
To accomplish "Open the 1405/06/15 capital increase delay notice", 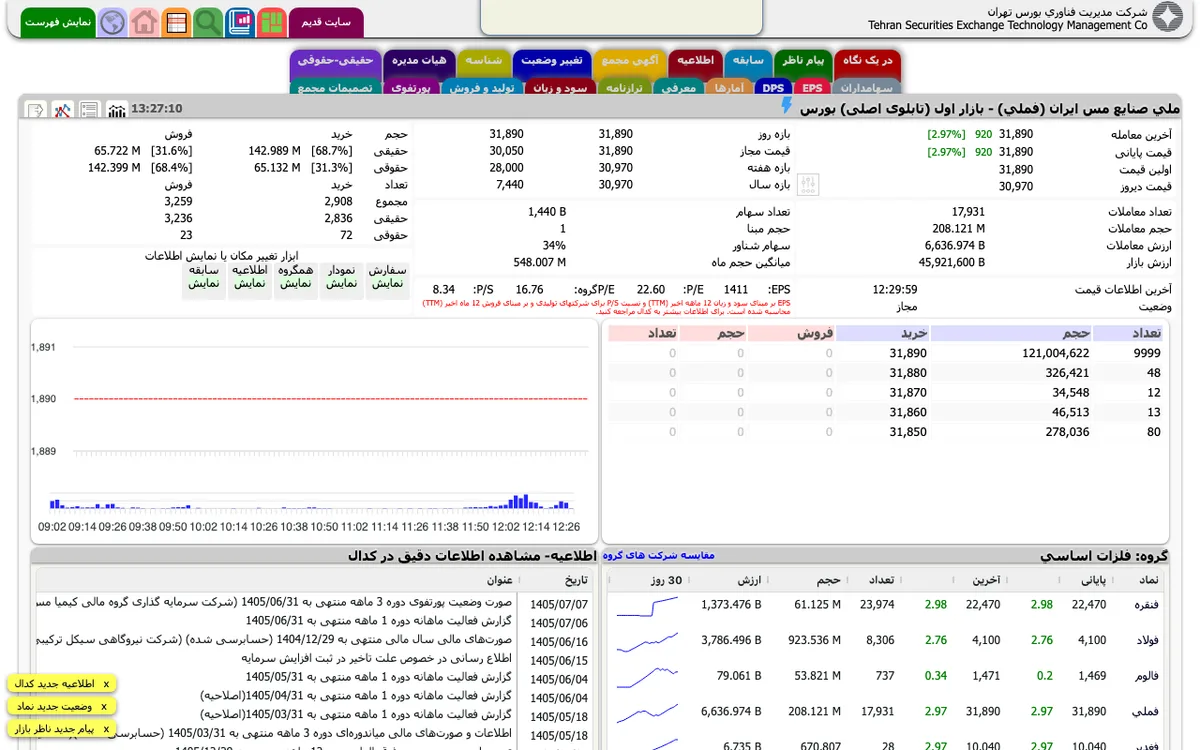I will [376, 659].
